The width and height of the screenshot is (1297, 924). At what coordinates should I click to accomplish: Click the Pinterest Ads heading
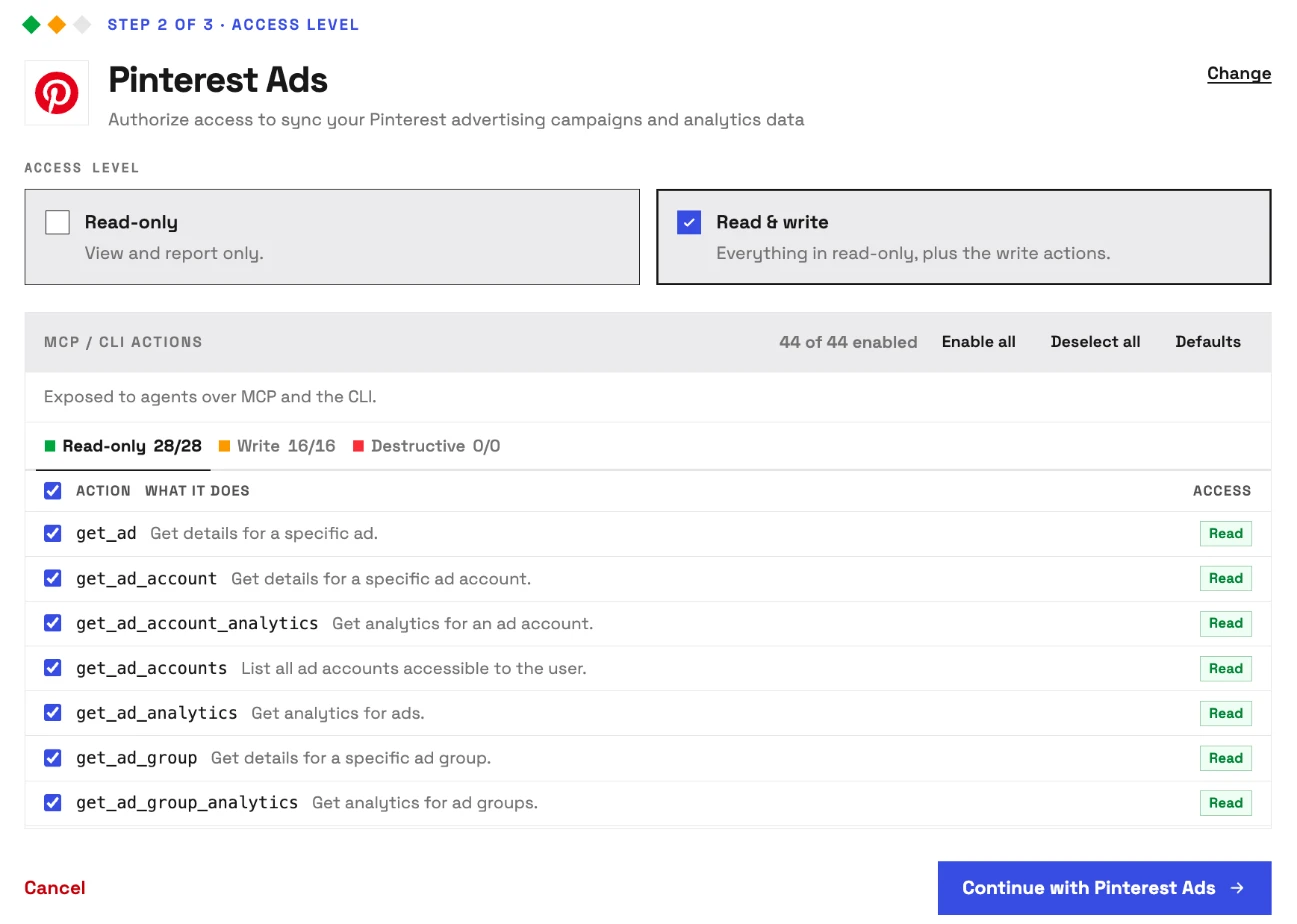[x=218, y=80]
